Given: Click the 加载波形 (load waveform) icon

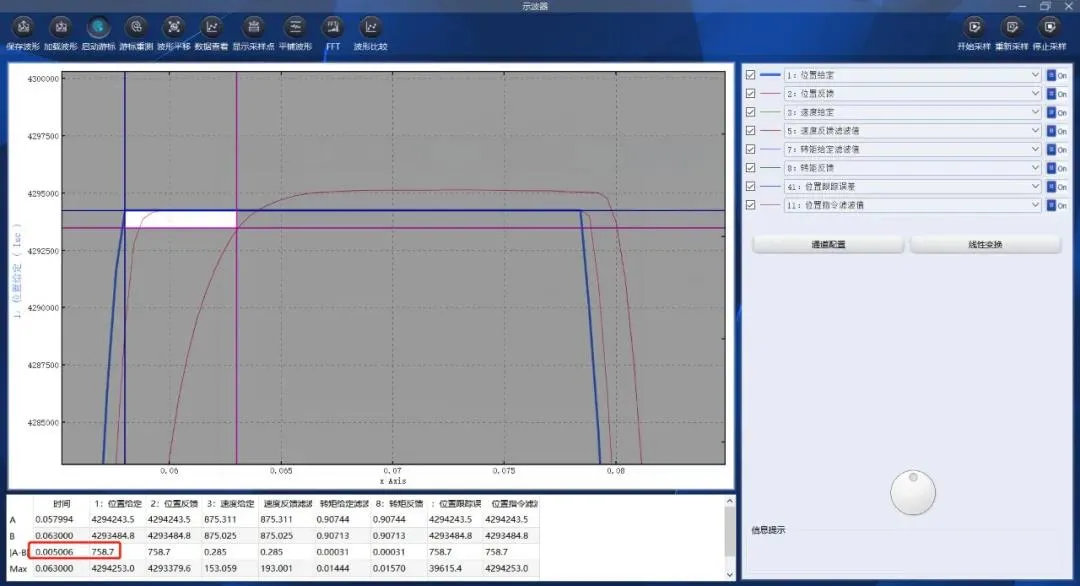Looking at the screenshot, I should coord(61,27).
